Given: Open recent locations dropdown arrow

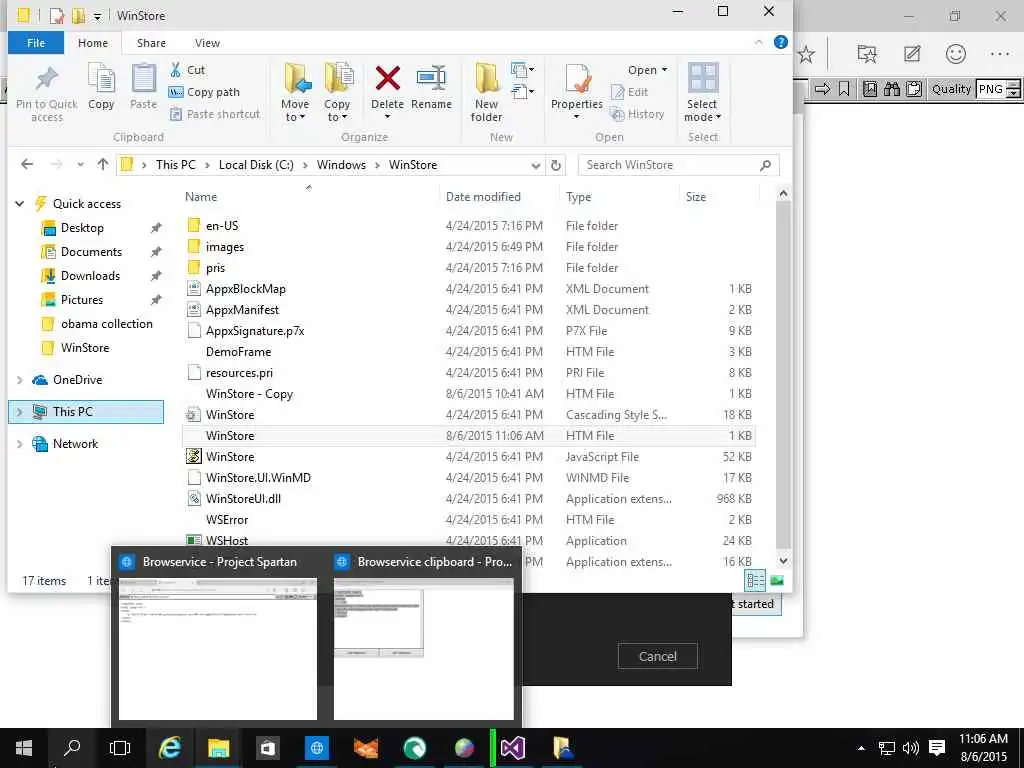Looking at the screenshot, I should [80, 165].
